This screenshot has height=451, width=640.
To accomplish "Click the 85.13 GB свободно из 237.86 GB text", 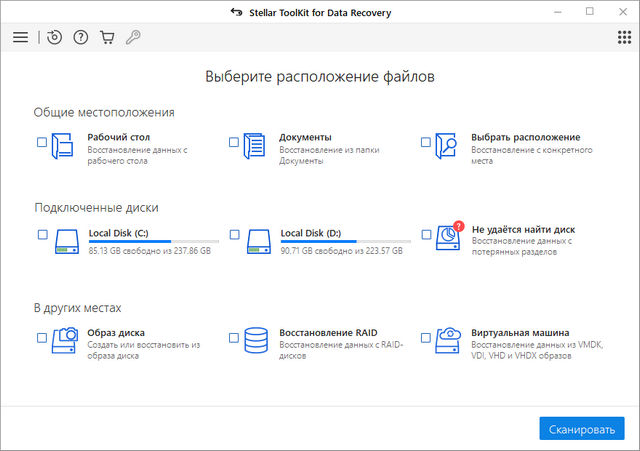I will (150, 251).
